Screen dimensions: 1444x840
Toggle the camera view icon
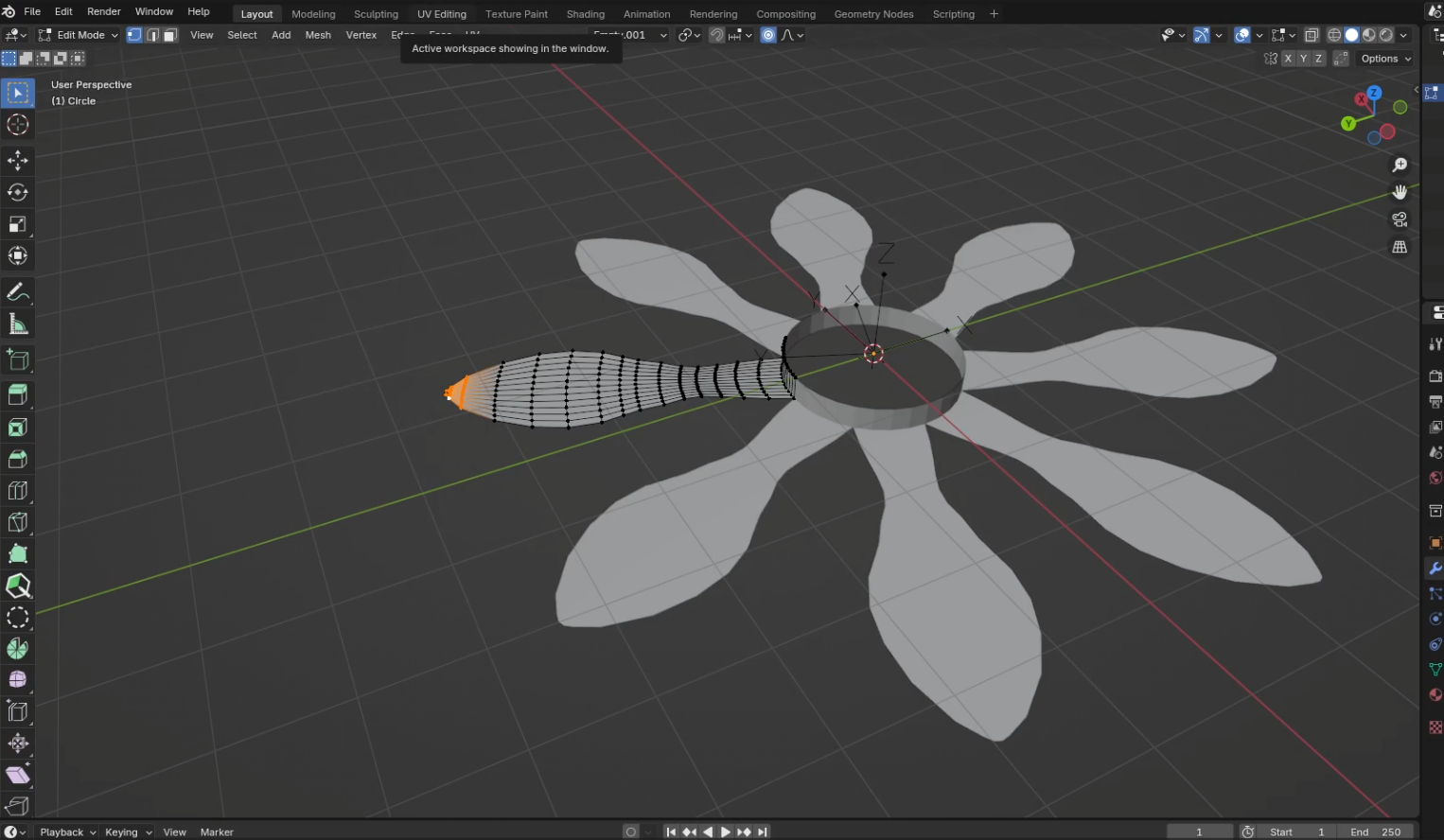point(1400,219)
